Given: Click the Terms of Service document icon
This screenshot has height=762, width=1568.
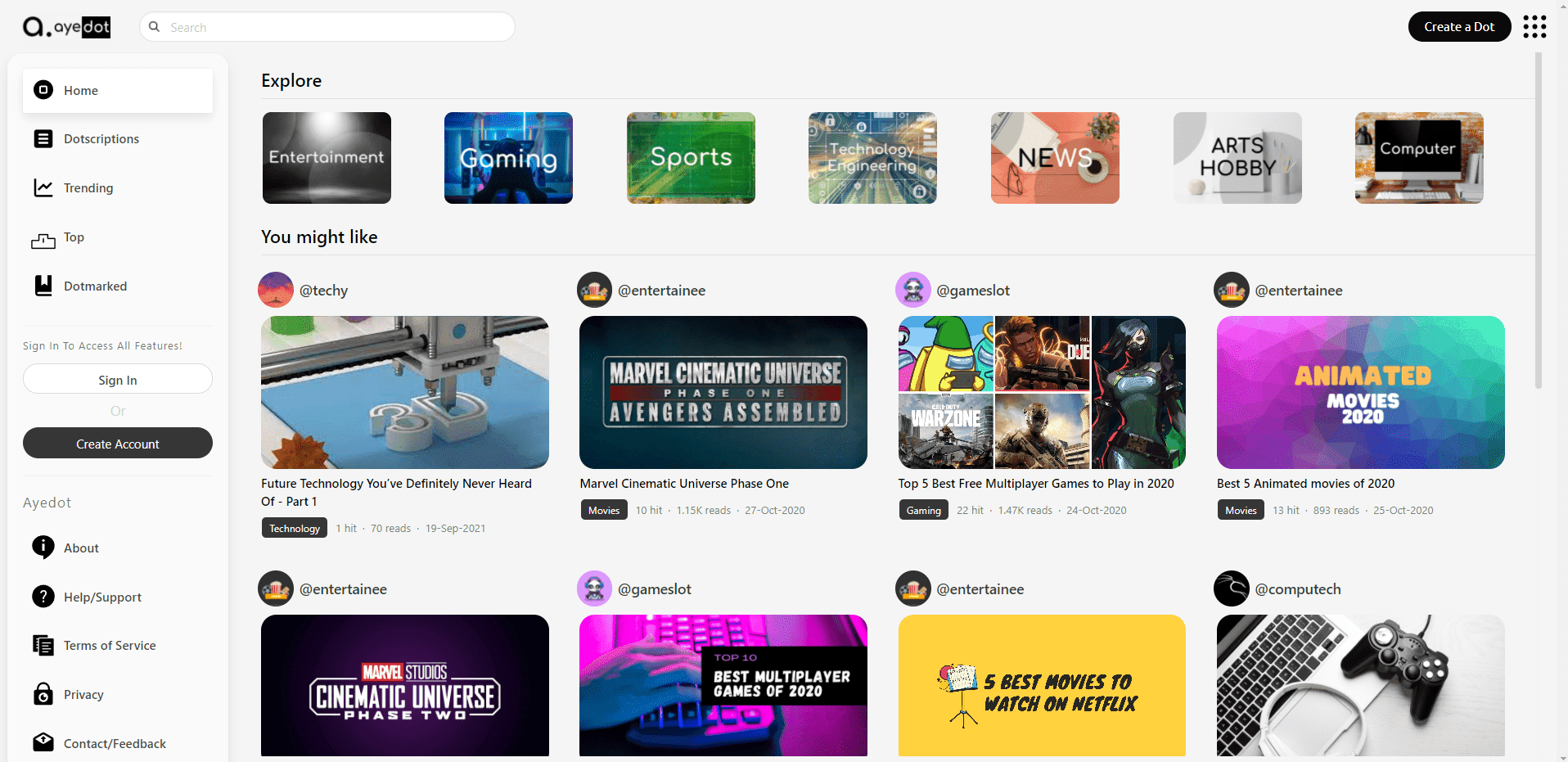Looking at the screenshot, I should (x=43, y=645).
